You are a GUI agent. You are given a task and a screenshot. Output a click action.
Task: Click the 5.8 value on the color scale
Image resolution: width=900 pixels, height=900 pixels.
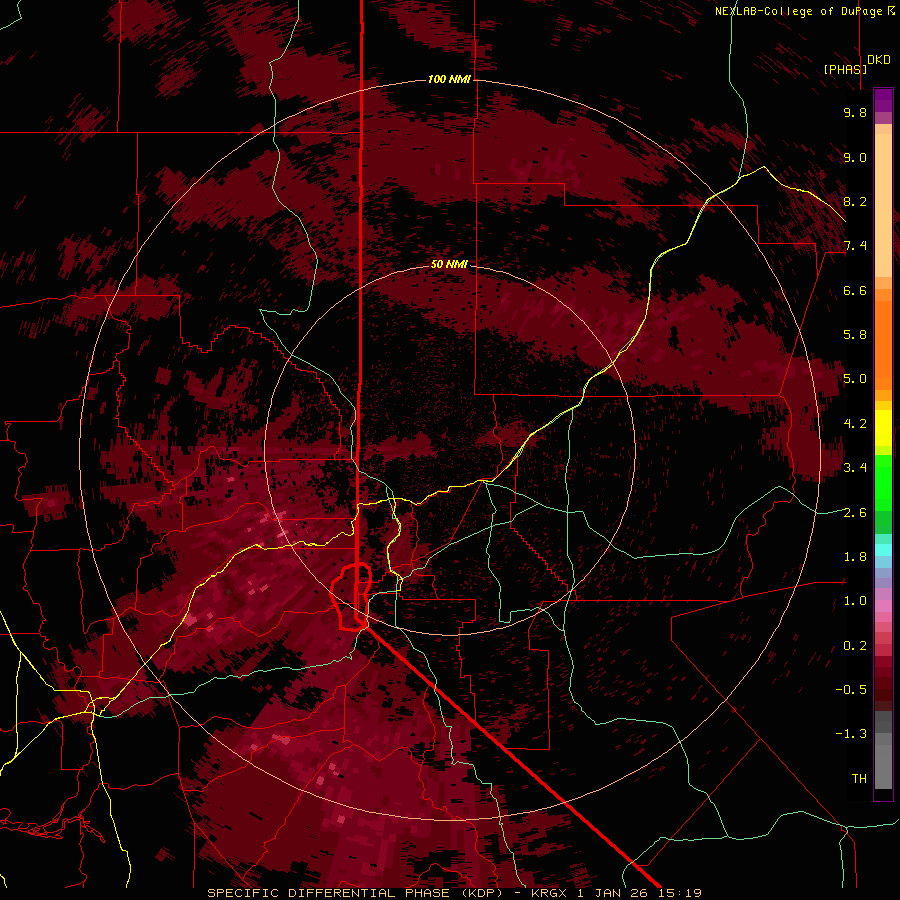[x=855, y=335]
